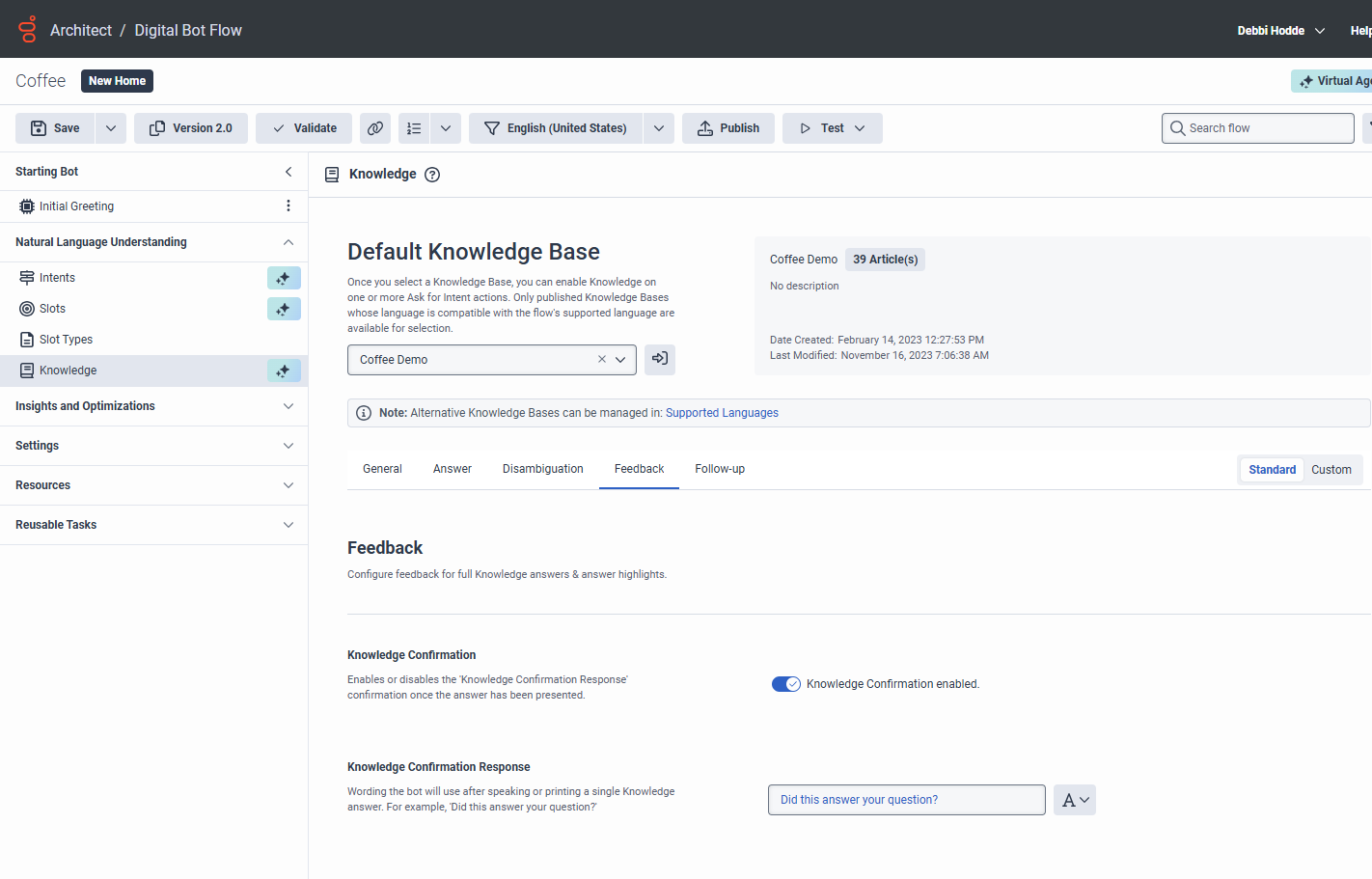The height and width of the screenshot is (879, 1372).
Task: Open the language dropdown arrow
Action: tap(659, 128)
